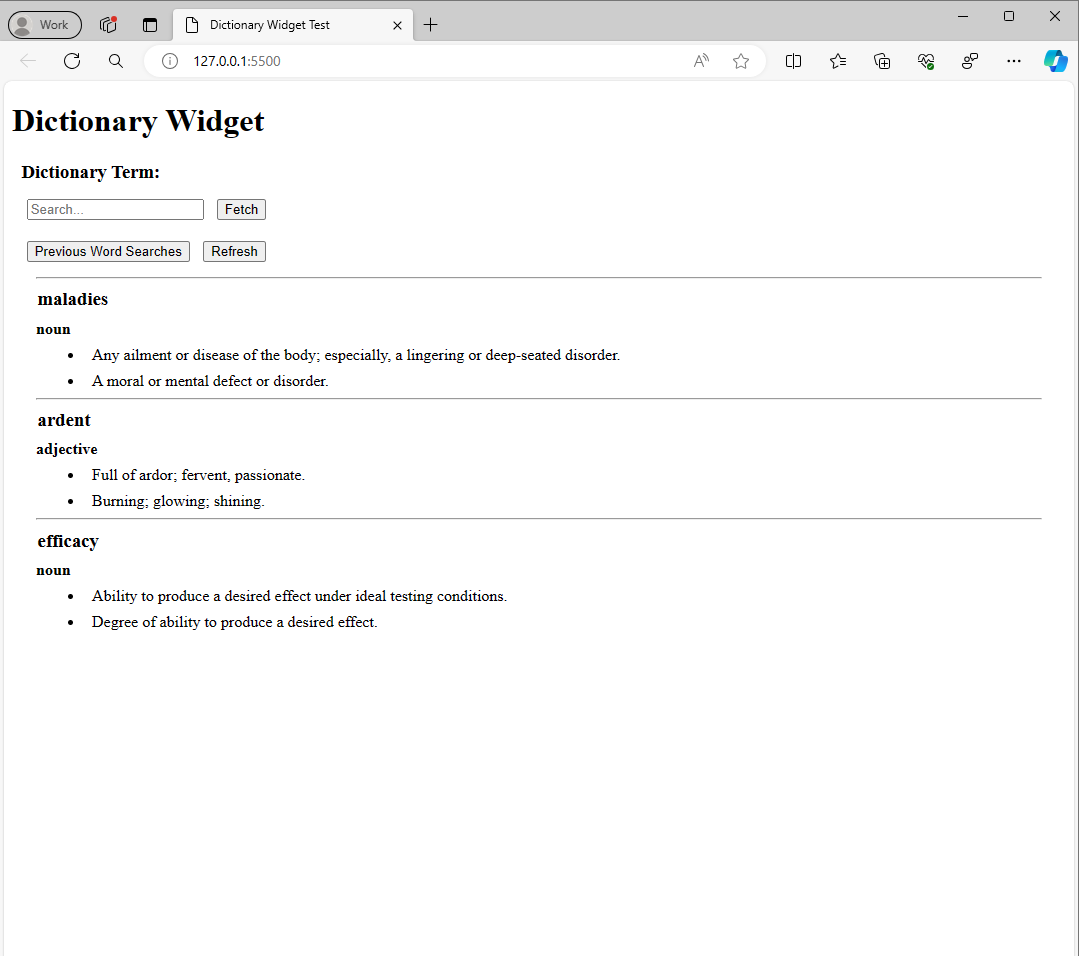This screenshot has width=1079, height=956.
Task: Click the Refresh button on the page
Action: click(234, 252)
